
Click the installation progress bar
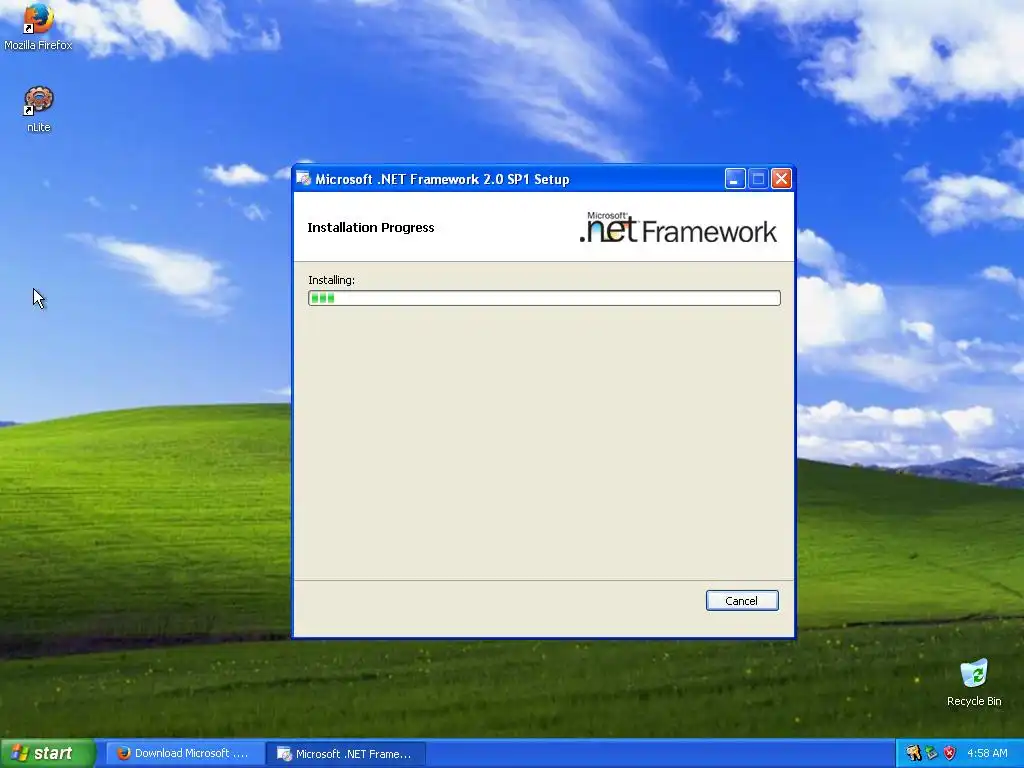(544, 298)
